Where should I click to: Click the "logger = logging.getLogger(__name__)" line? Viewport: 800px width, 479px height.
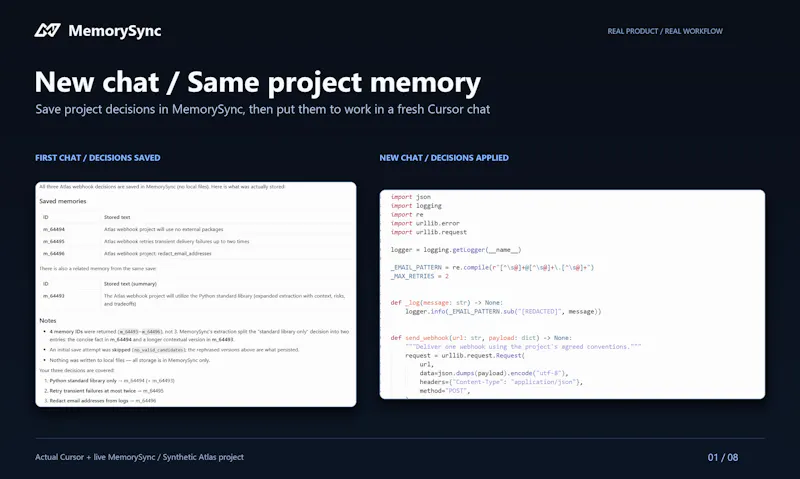(x=456, y=249)
